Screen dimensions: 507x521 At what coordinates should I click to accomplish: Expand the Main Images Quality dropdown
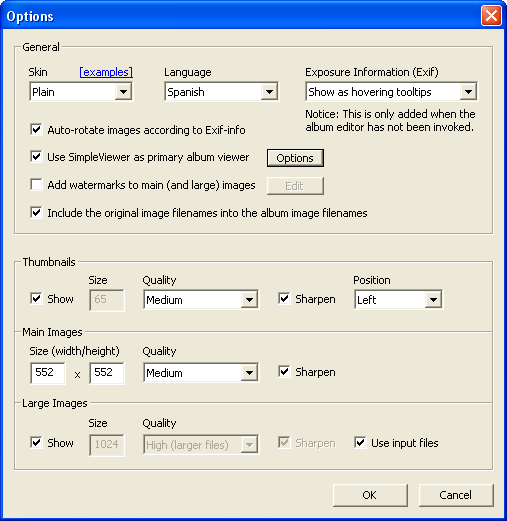(x=201, y=373)
